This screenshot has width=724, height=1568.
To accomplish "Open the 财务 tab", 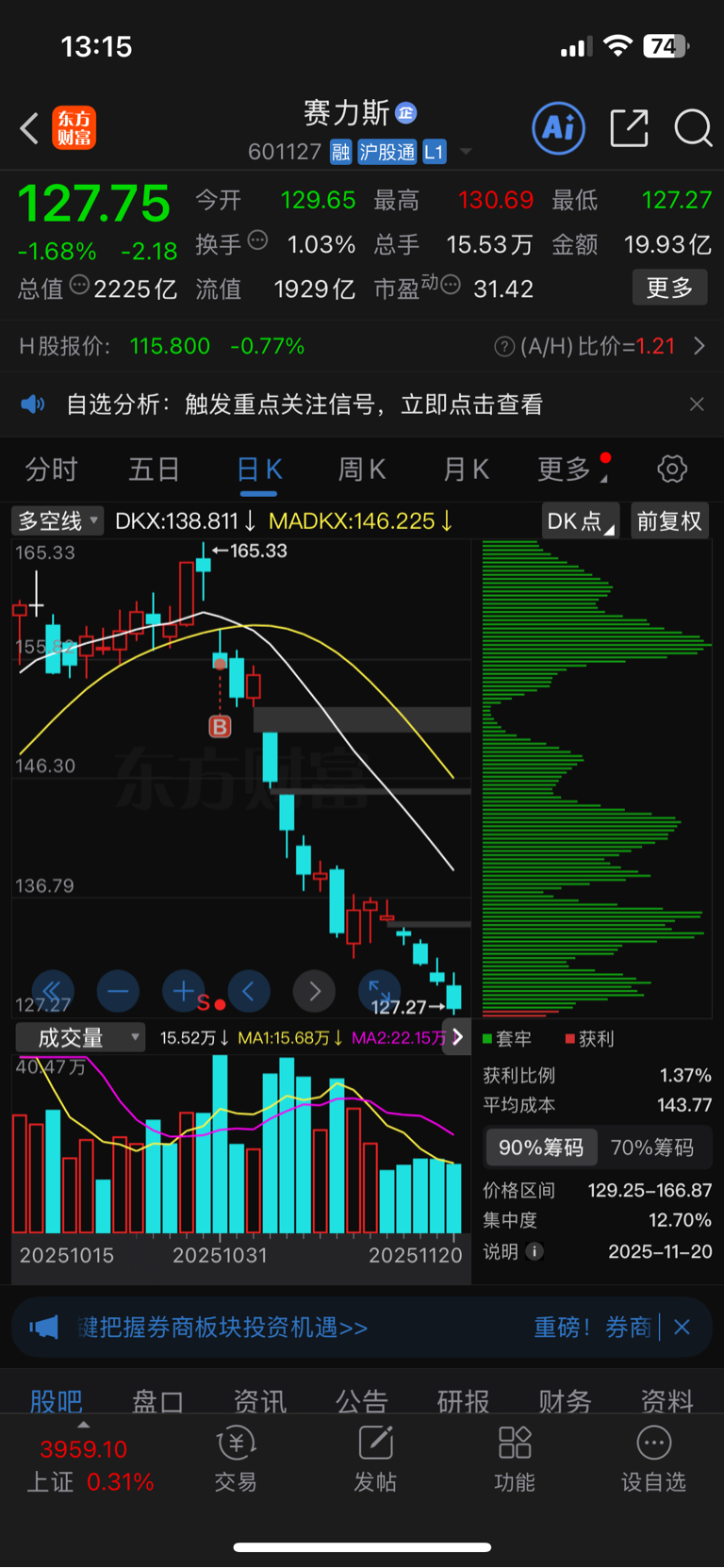I will (x=565, y=1401).
